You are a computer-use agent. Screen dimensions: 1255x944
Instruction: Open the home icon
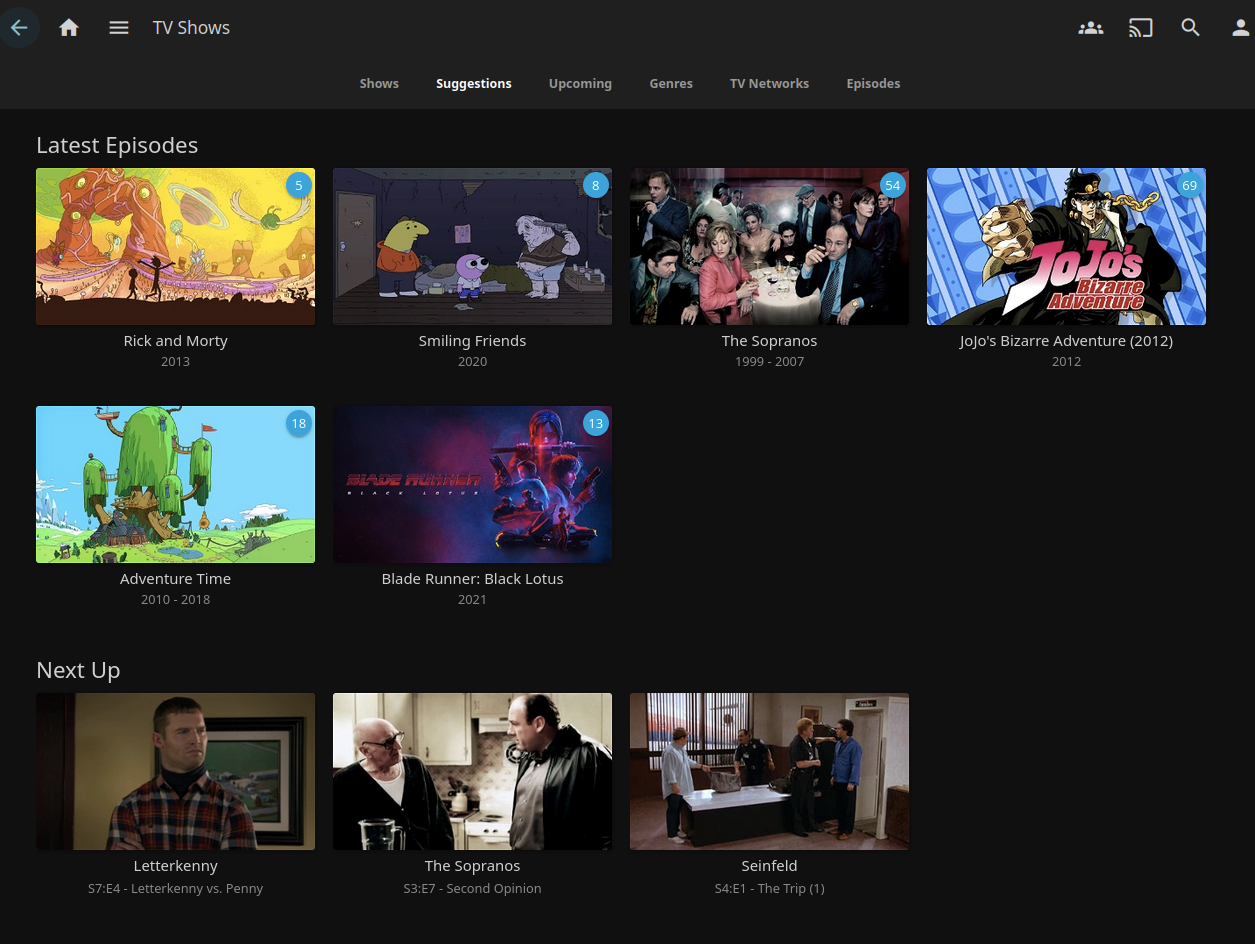pos(69,28)
